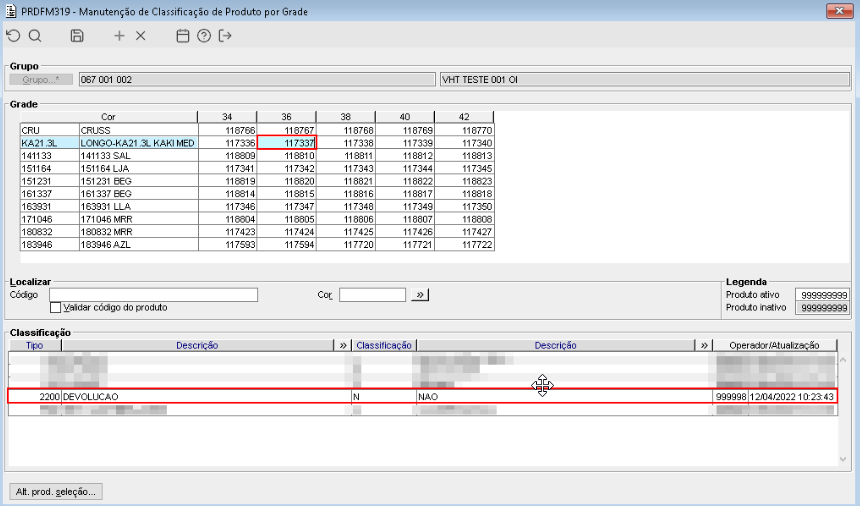Select highlighted cell 117337
860x506 pixels.
coord(287,143)
